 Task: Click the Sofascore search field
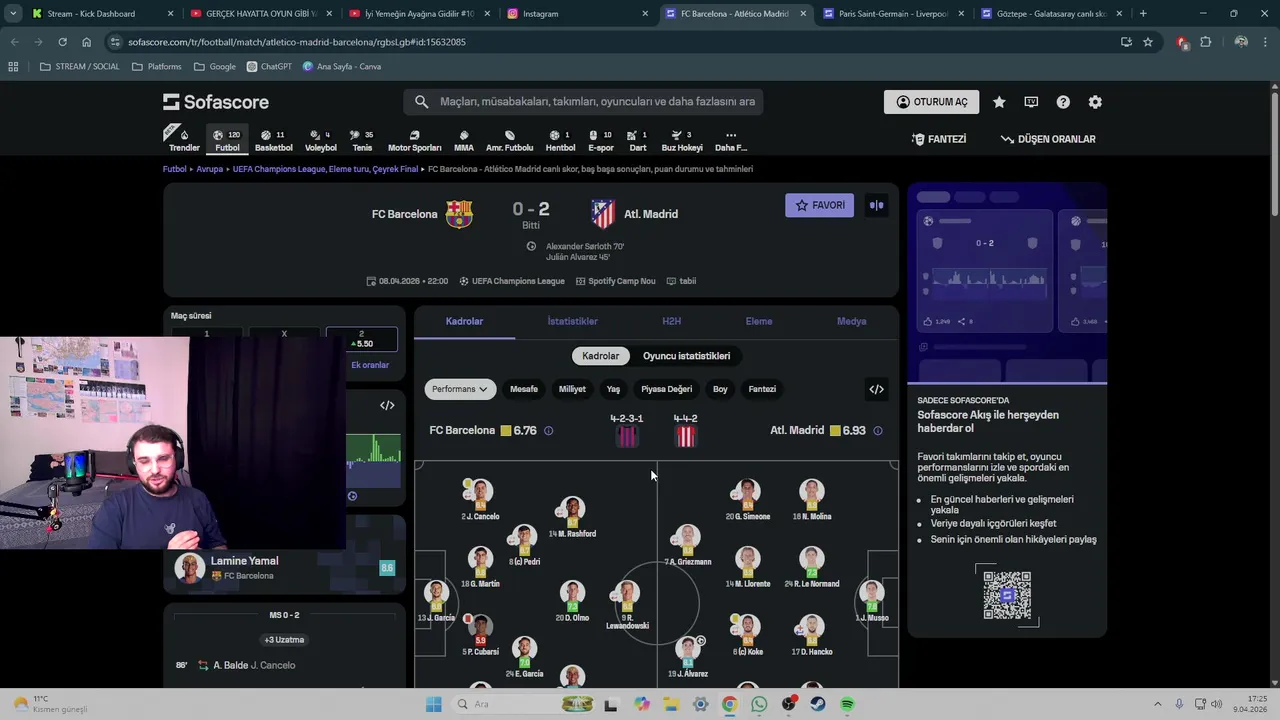[584, 102]
